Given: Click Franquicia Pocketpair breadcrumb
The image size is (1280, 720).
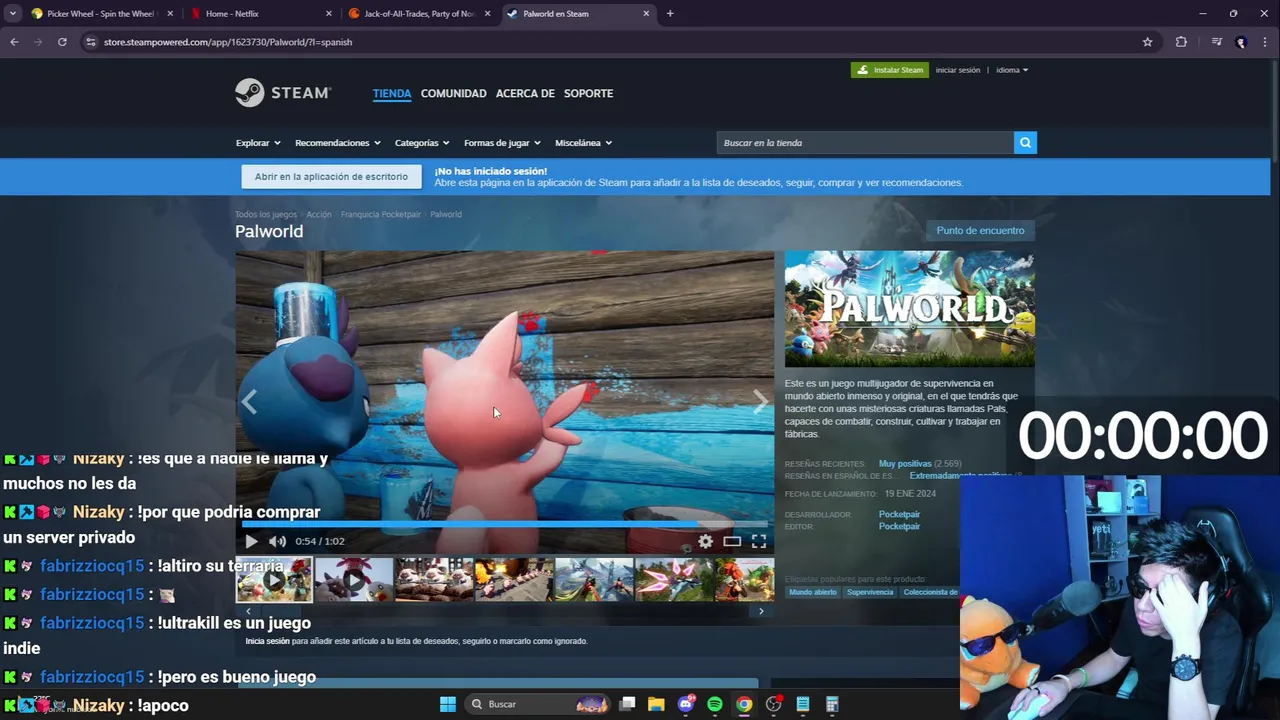Looking at the screenshot, I should click(x=381, y=214).
